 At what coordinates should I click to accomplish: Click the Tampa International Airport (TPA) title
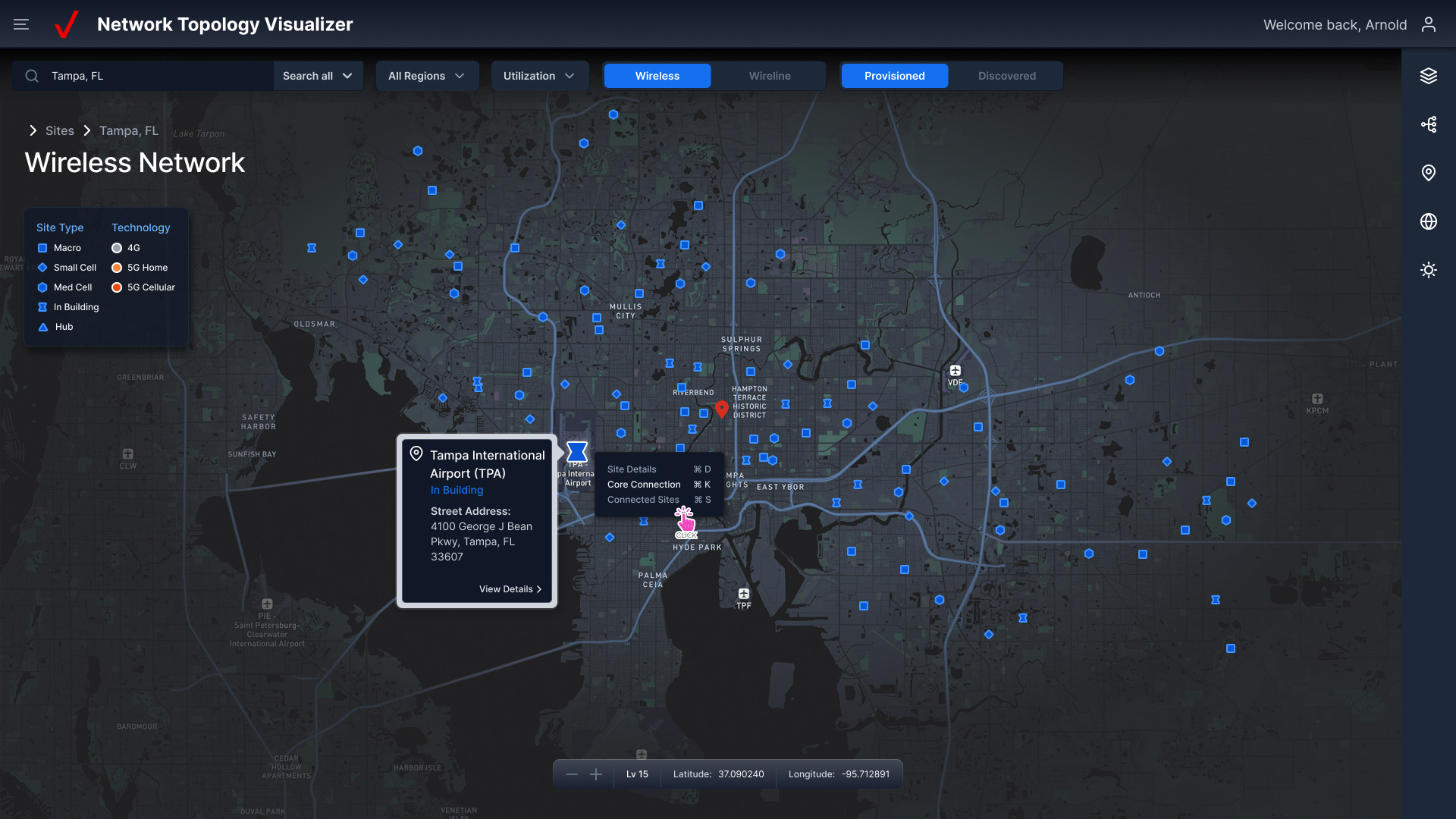pos(487,464)
